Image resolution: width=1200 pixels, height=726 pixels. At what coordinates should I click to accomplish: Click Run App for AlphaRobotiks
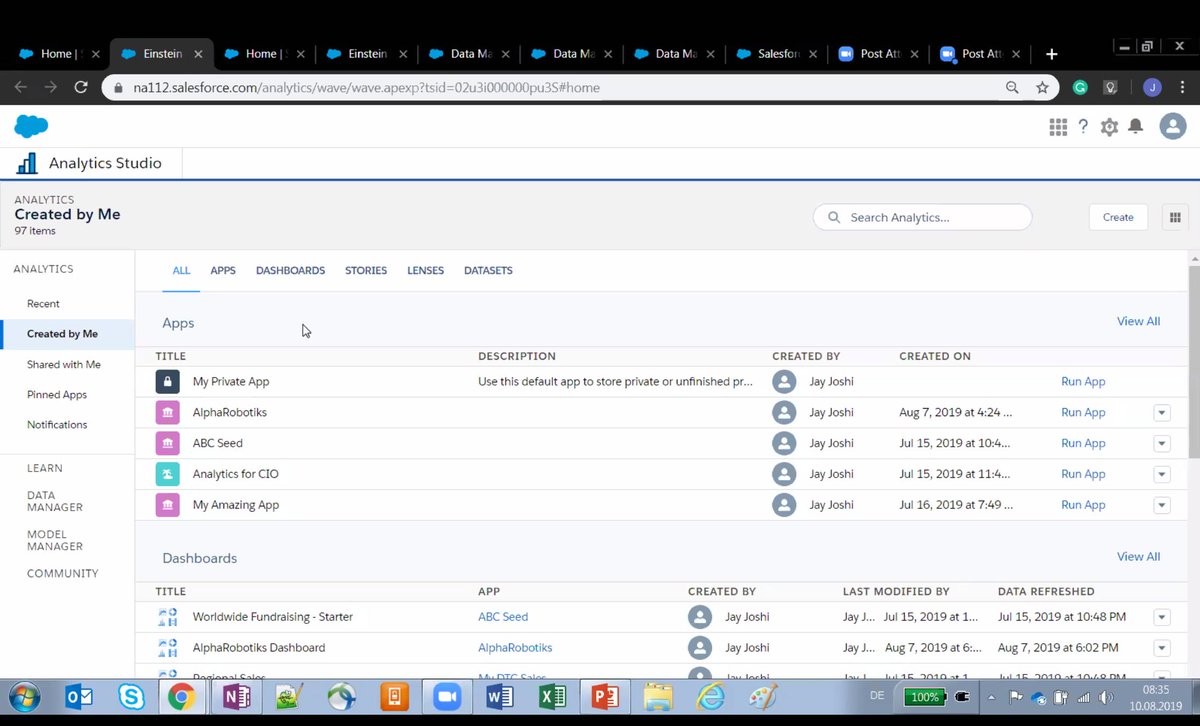[1083, 413]
